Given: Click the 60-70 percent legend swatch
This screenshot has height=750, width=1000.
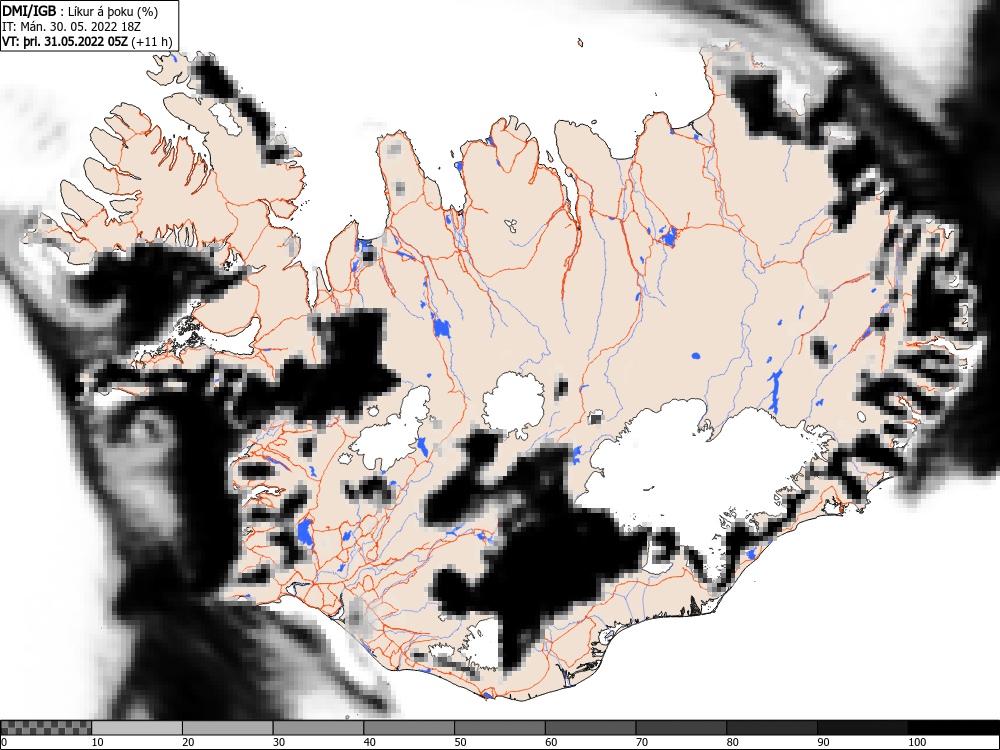Looking at the screenshot, I should tap(590, 728).
